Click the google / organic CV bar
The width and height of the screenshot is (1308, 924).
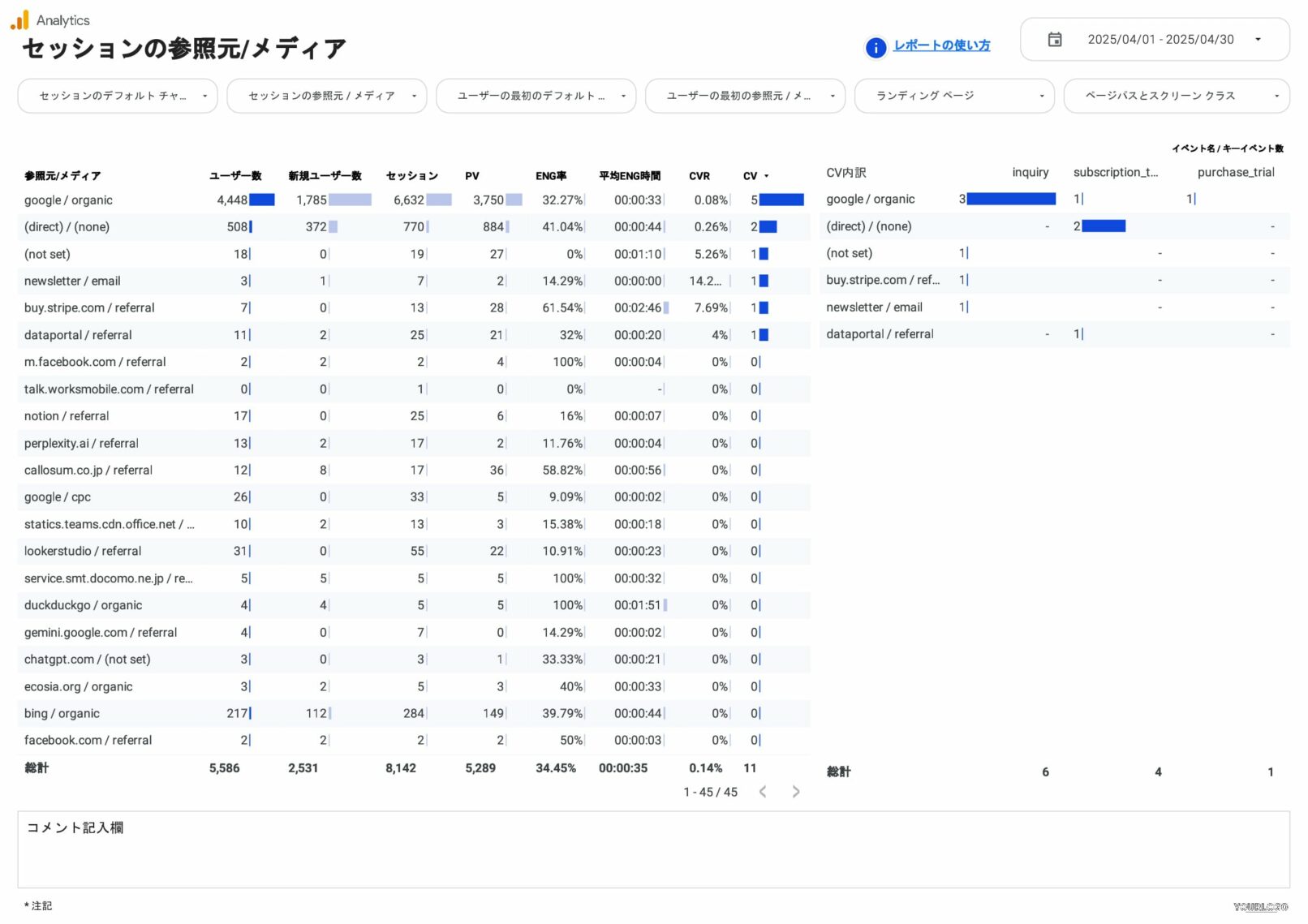(781, 200)
